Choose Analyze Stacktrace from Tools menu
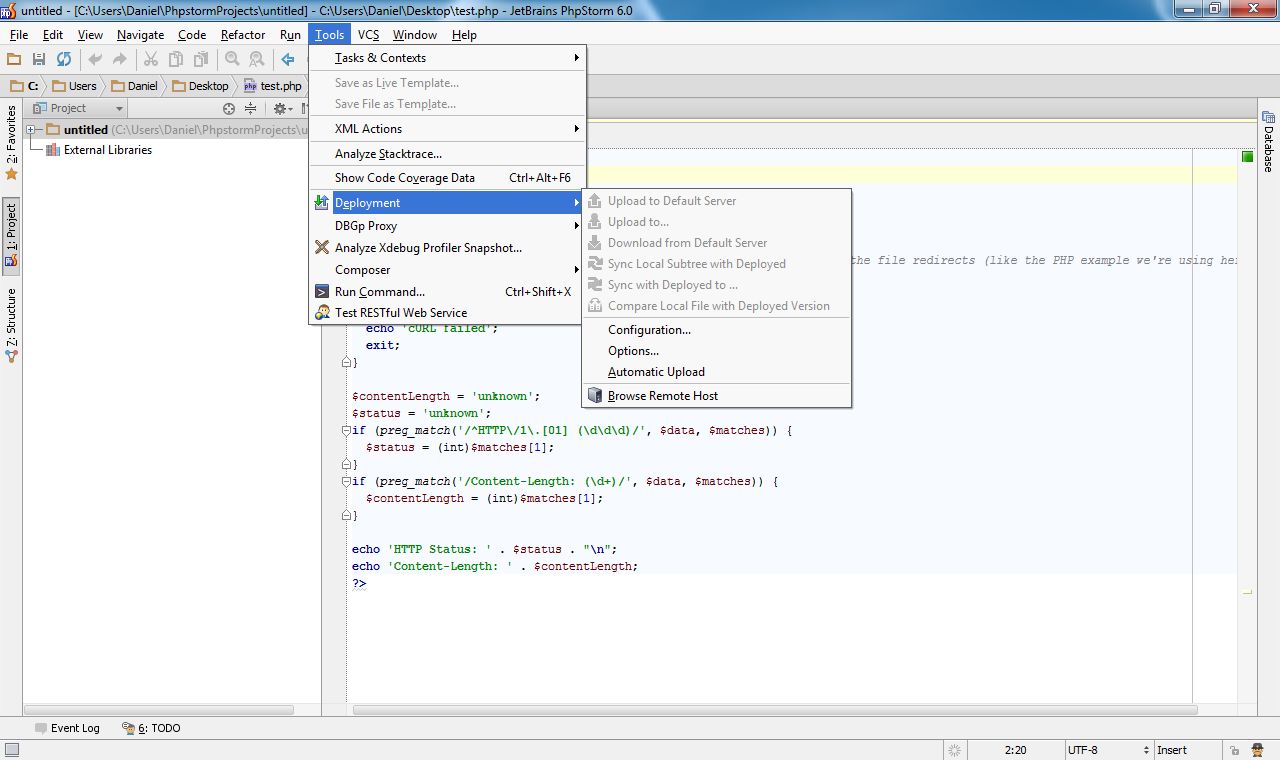 click(x=447, y=154)
